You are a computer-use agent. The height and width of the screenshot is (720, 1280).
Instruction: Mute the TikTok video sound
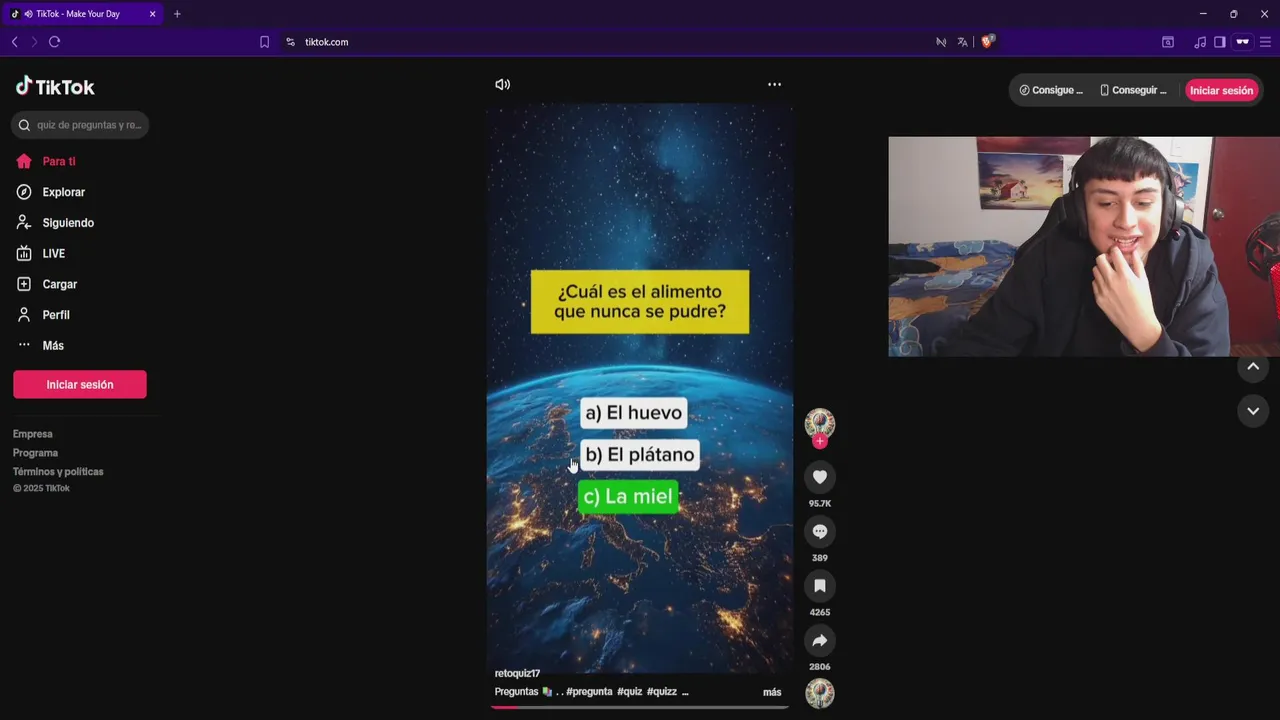(x=502, y=85)
